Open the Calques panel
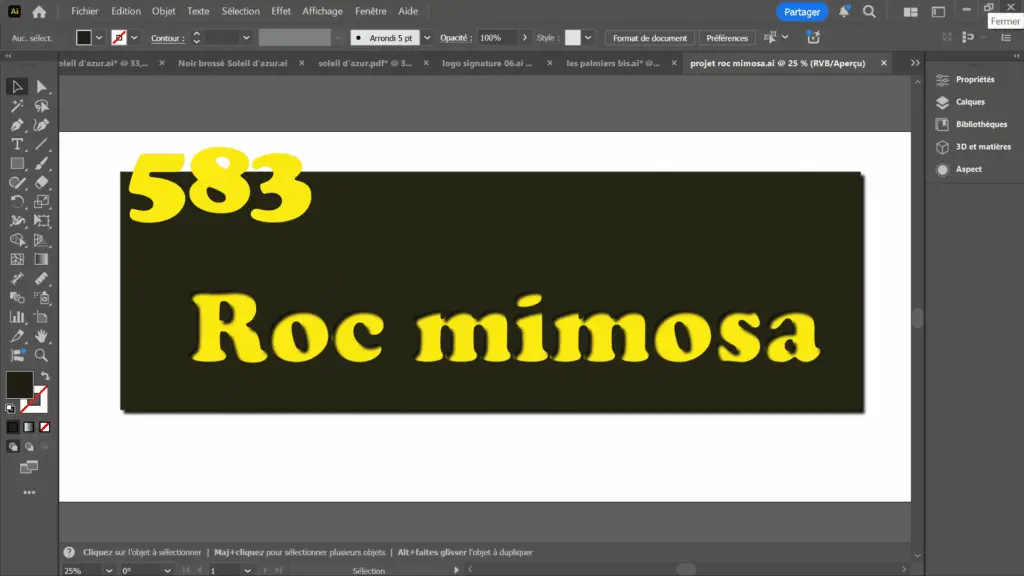The width and height of the screenshot is (1024, 576). click(969, 102)
